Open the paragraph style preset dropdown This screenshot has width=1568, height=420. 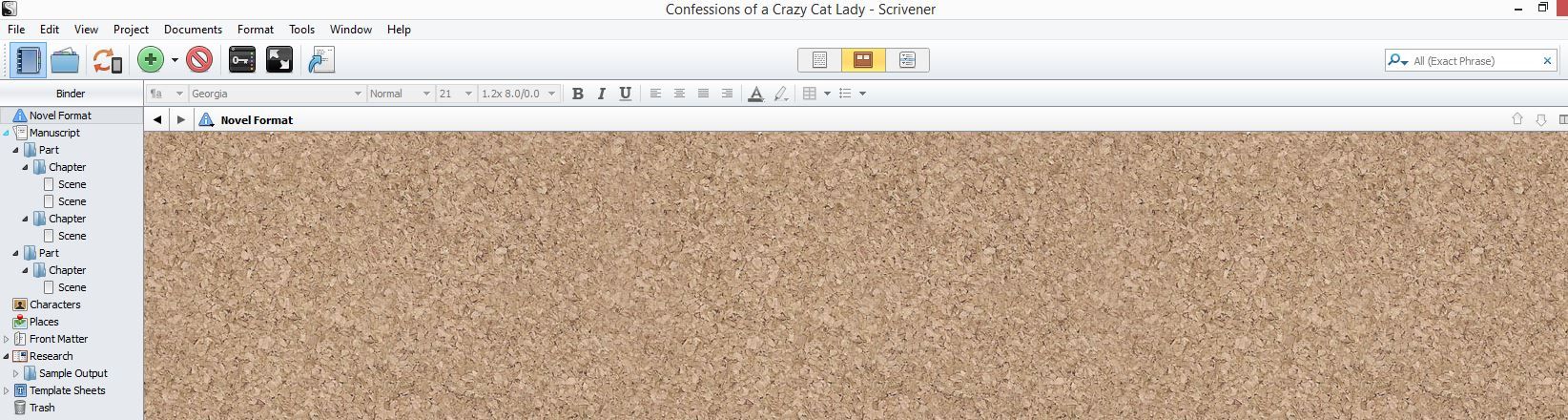pos(166,94)
